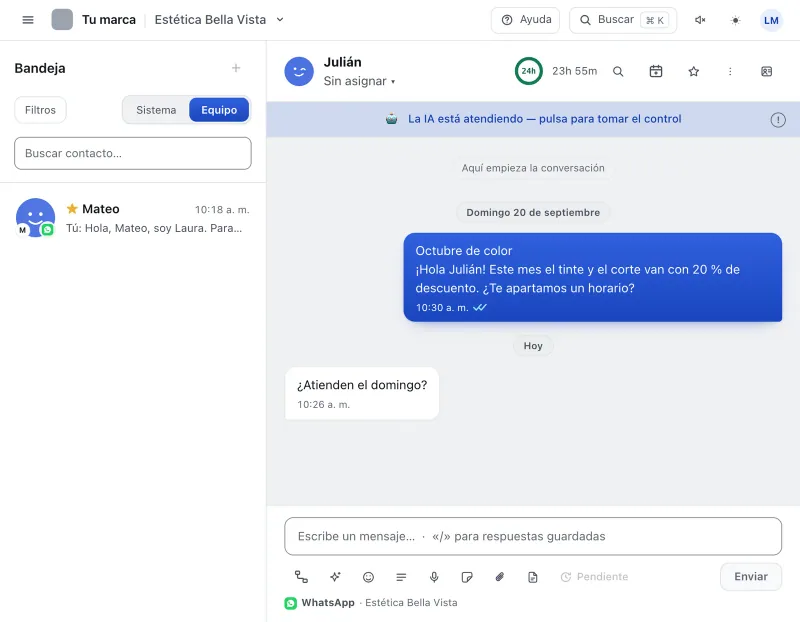The image size is (800, 622).
Task: Switch to the Equipo tab
Action: pyautogui.click(x=219, y=110)
